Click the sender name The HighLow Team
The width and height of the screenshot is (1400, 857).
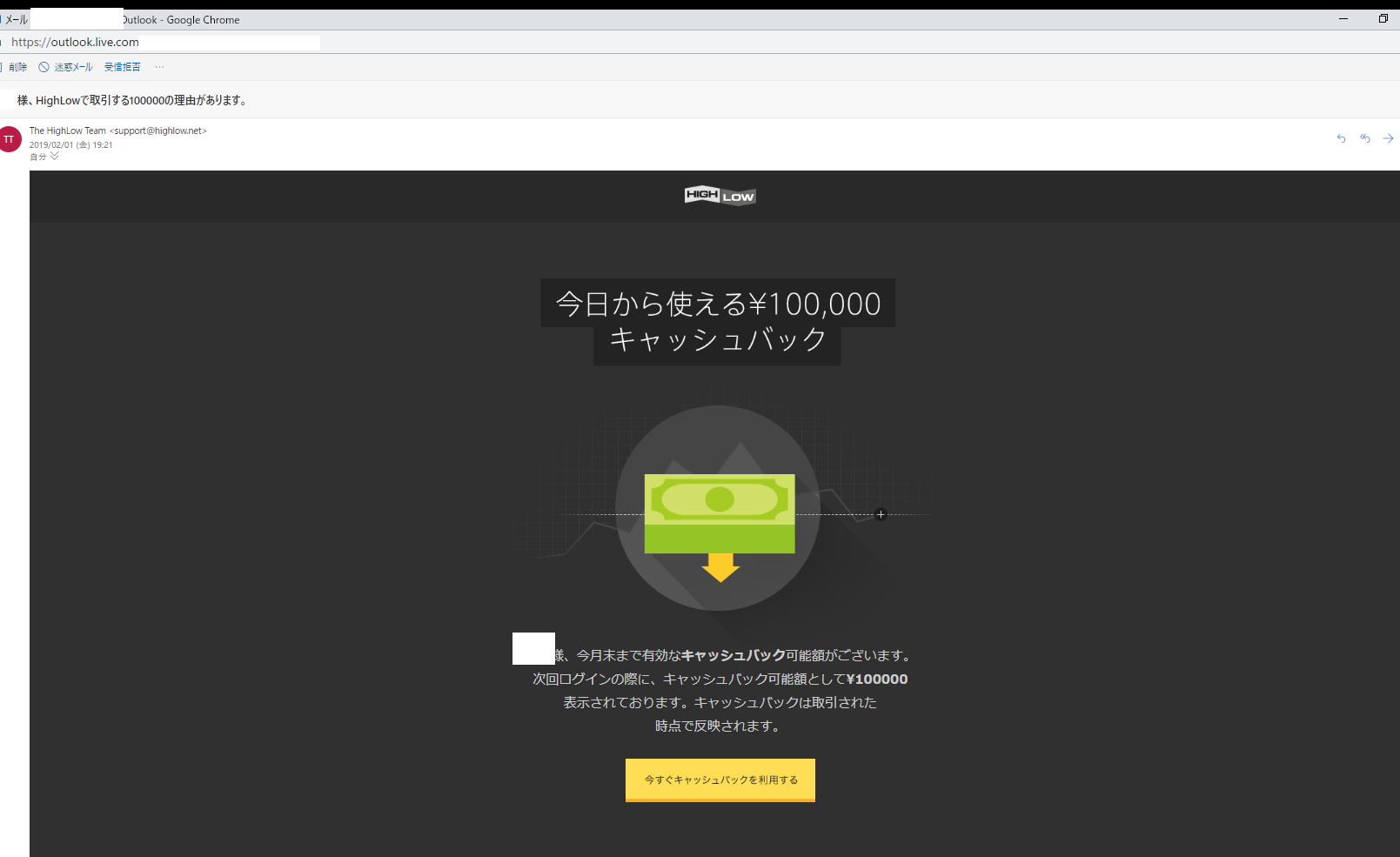(x=68, y=131)
